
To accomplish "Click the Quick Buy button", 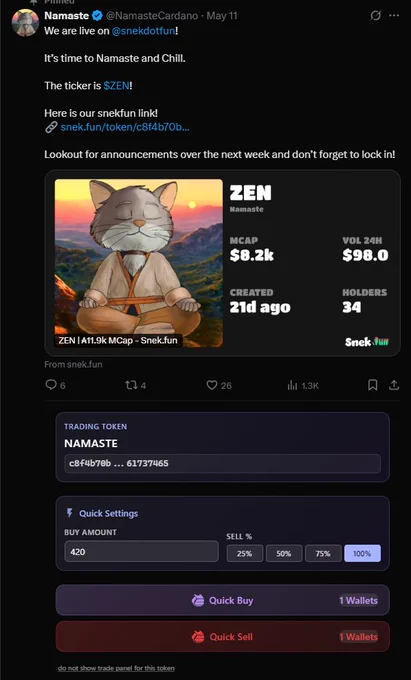I will coord(222,600).
